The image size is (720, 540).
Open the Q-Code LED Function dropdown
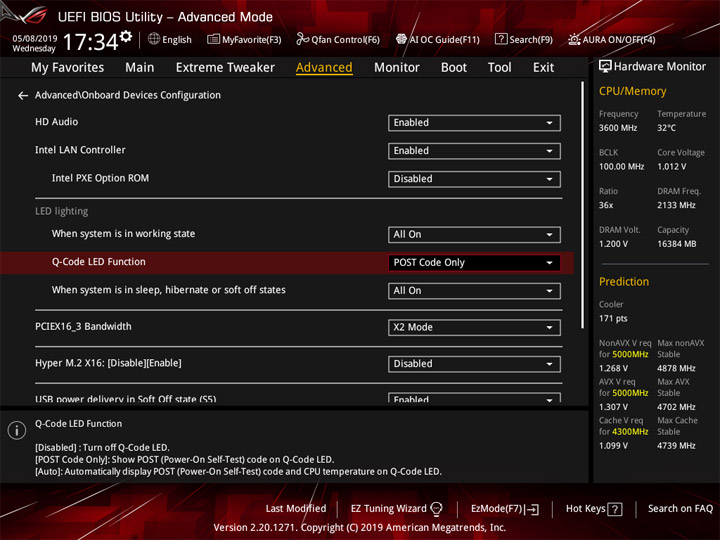coord(474,263)
